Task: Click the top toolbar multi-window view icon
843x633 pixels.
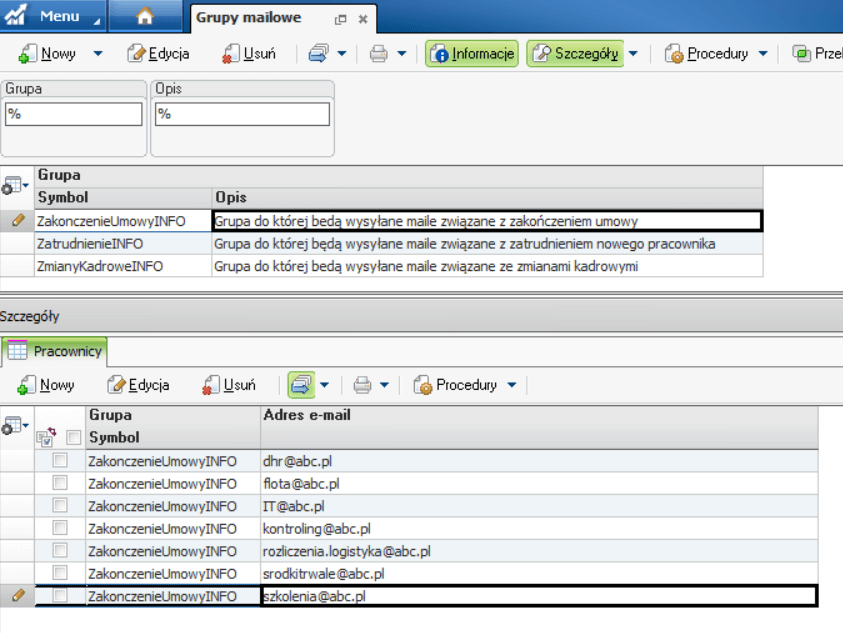Action: [x=318, y=54]
